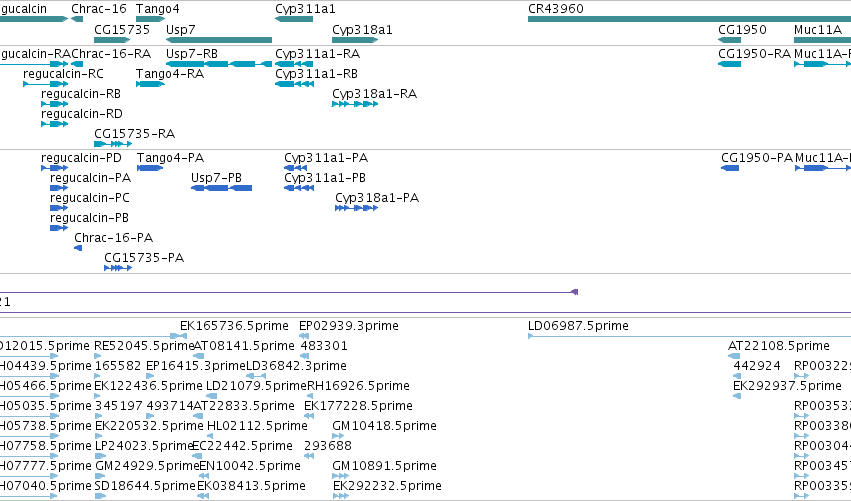Click protein label regucalcin-PD

click(81, 157)
